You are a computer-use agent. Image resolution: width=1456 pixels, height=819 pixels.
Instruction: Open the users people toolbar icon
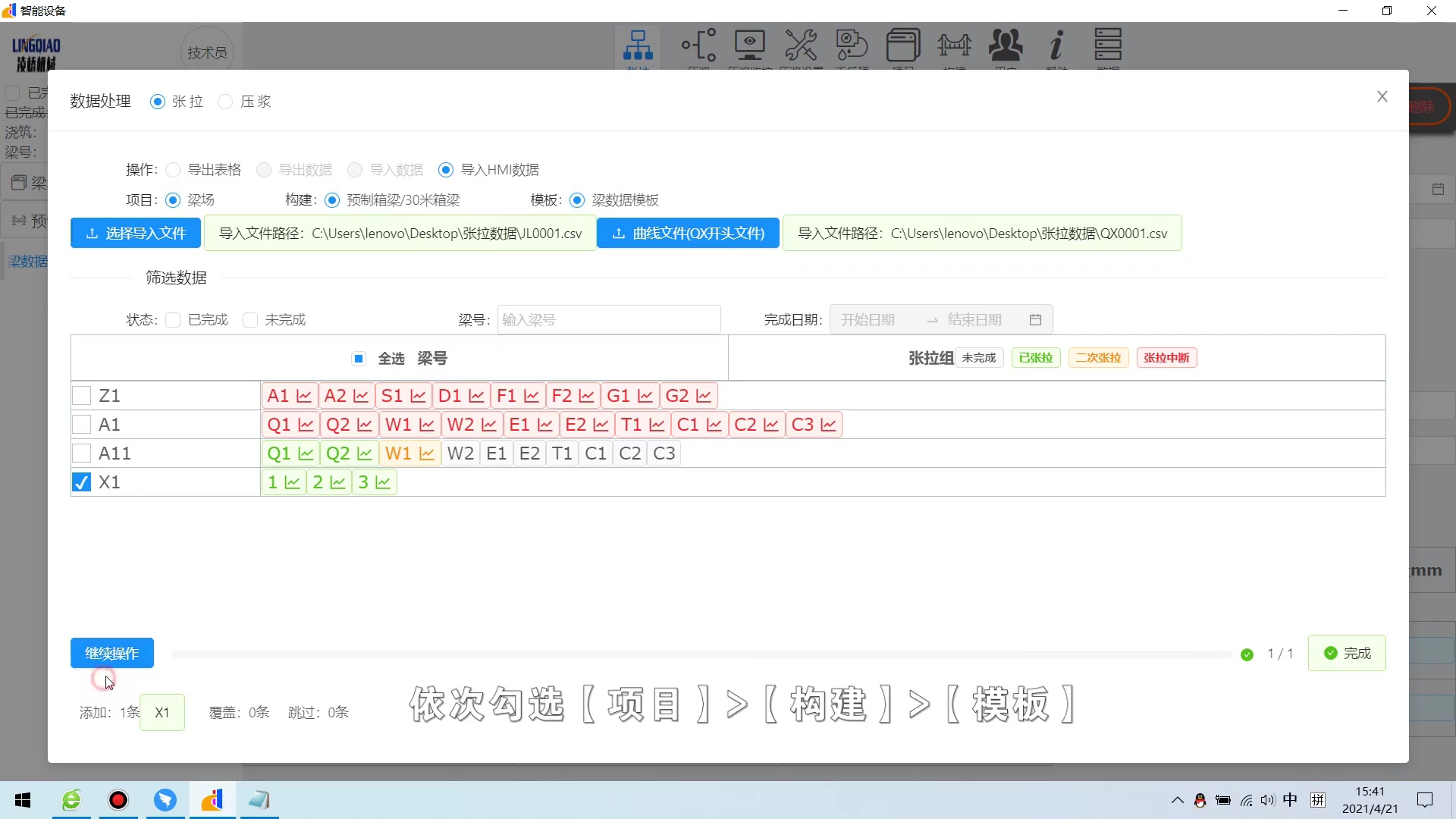(1006, 45)
